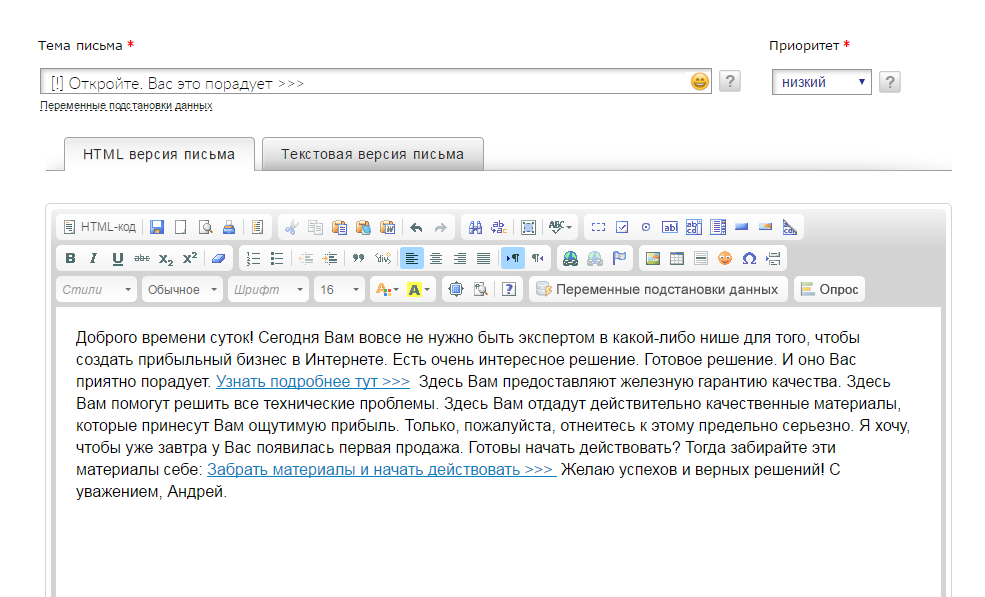
Task: Click the Copy icon
Action: tap(315, 227)
